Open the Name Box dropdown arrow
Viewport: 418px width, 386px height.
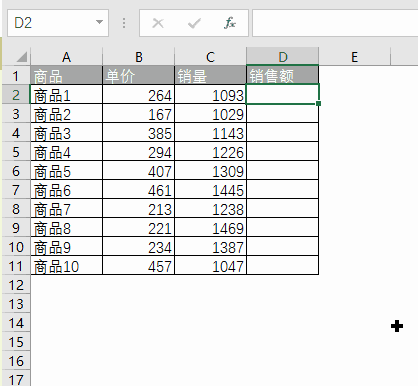coord(99,22)
